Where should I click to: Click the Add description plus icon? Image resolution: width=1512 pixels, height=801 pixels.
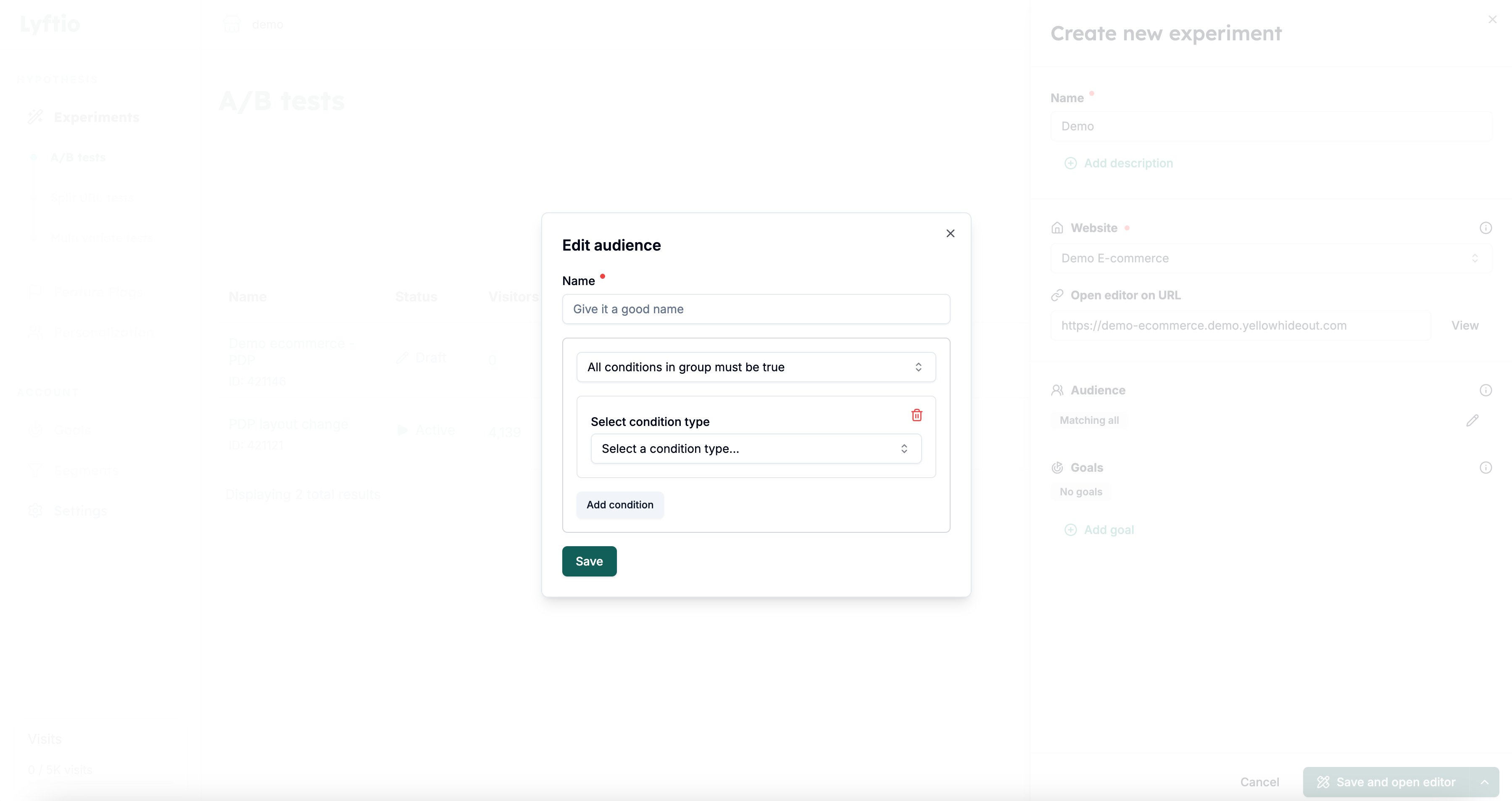[x=1071, y=163]
